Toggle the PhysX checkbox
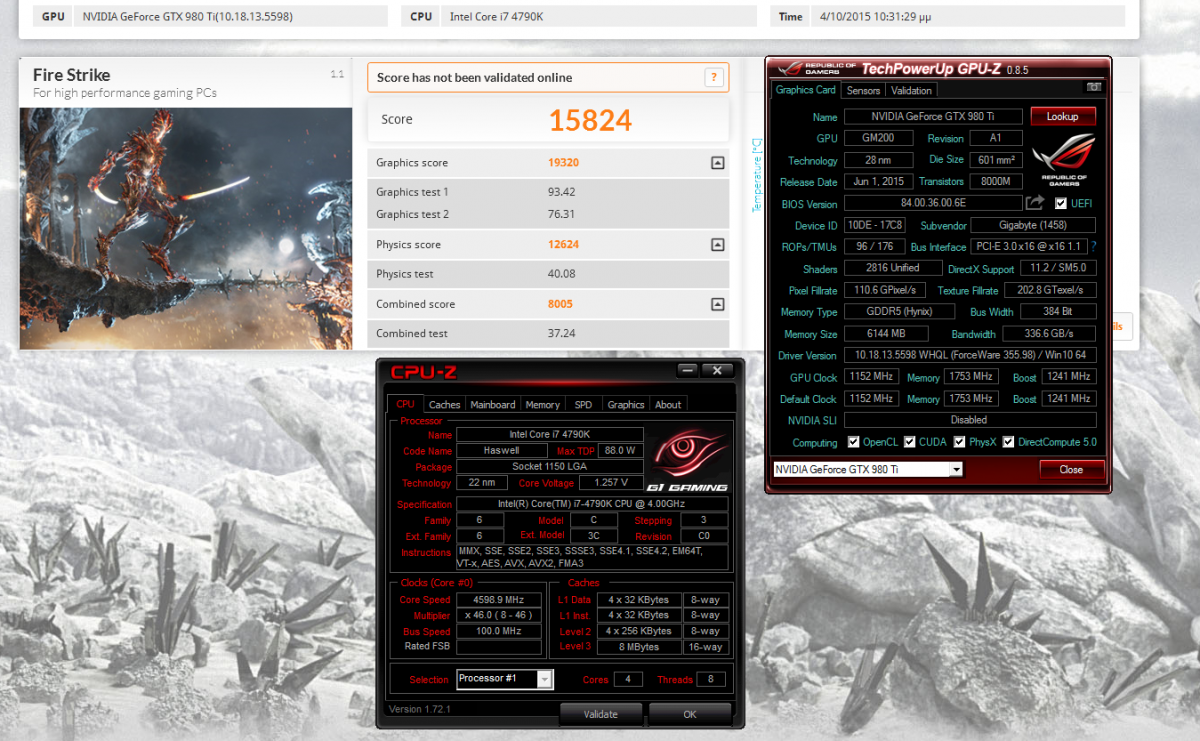The height and width of the screenshot is (741, 1200). point(960,442)
